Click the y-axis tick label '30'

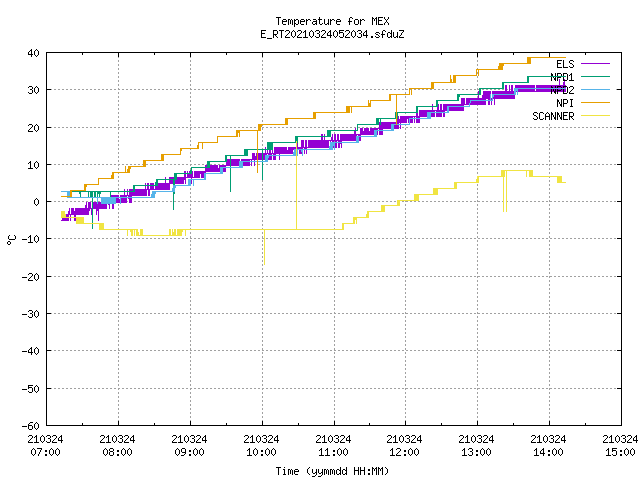(33, 90)
